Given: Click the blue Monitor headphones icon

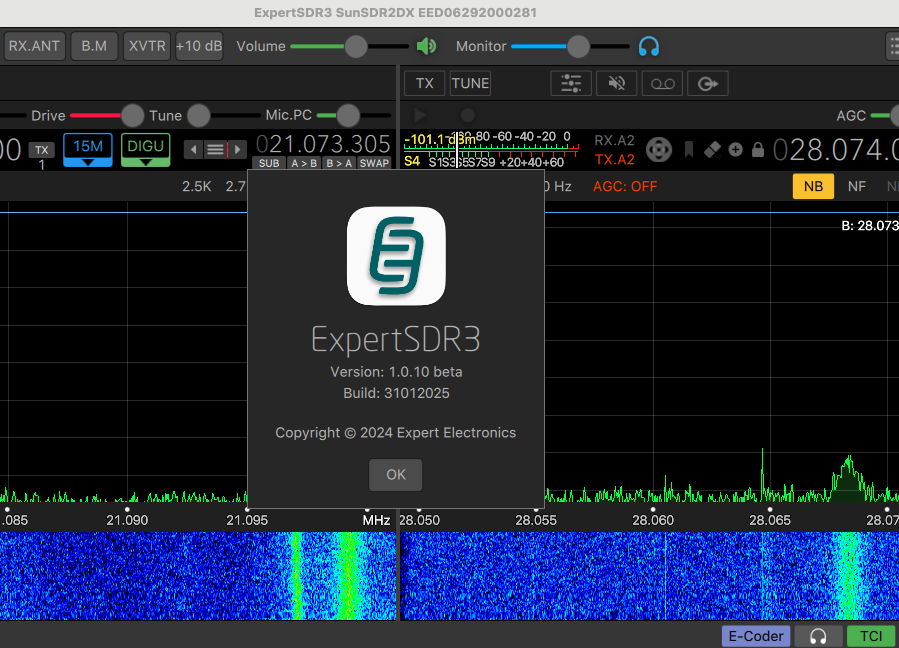Looking at the screenshot, I should tap(649, 46).
